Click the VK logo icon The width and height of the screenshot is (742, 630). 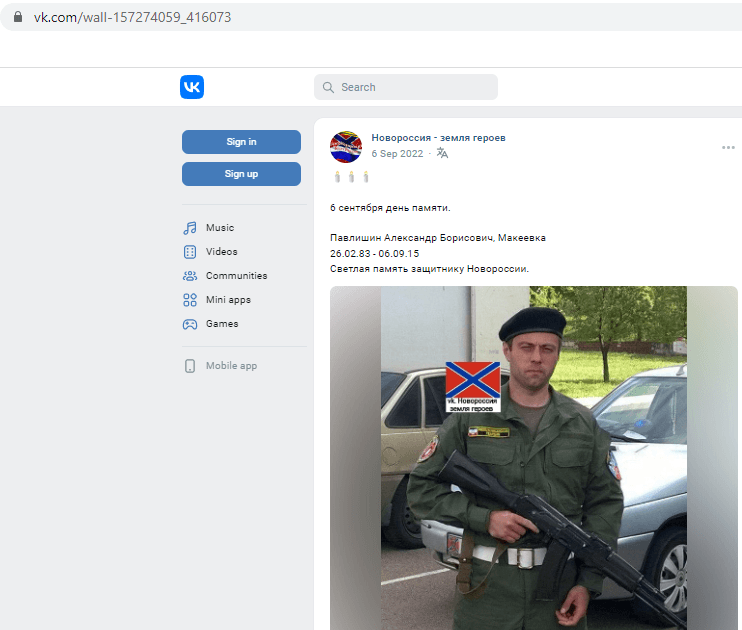192,87
